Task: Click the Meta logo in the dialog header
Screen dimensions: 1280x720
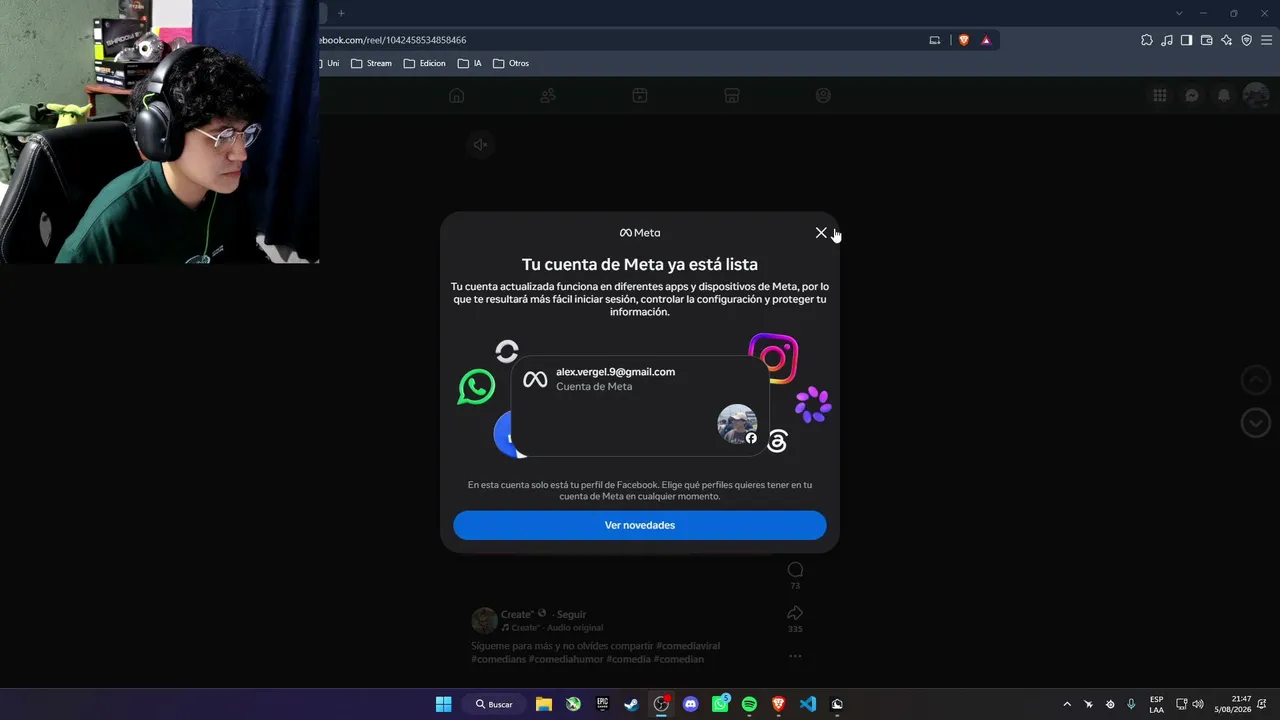Action: pyautogui.click(x=640, y=233)
